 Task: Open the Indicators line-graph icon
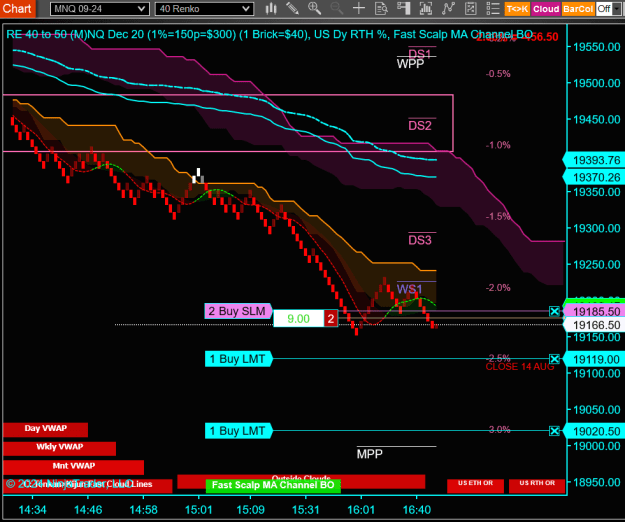pos(448,8)
